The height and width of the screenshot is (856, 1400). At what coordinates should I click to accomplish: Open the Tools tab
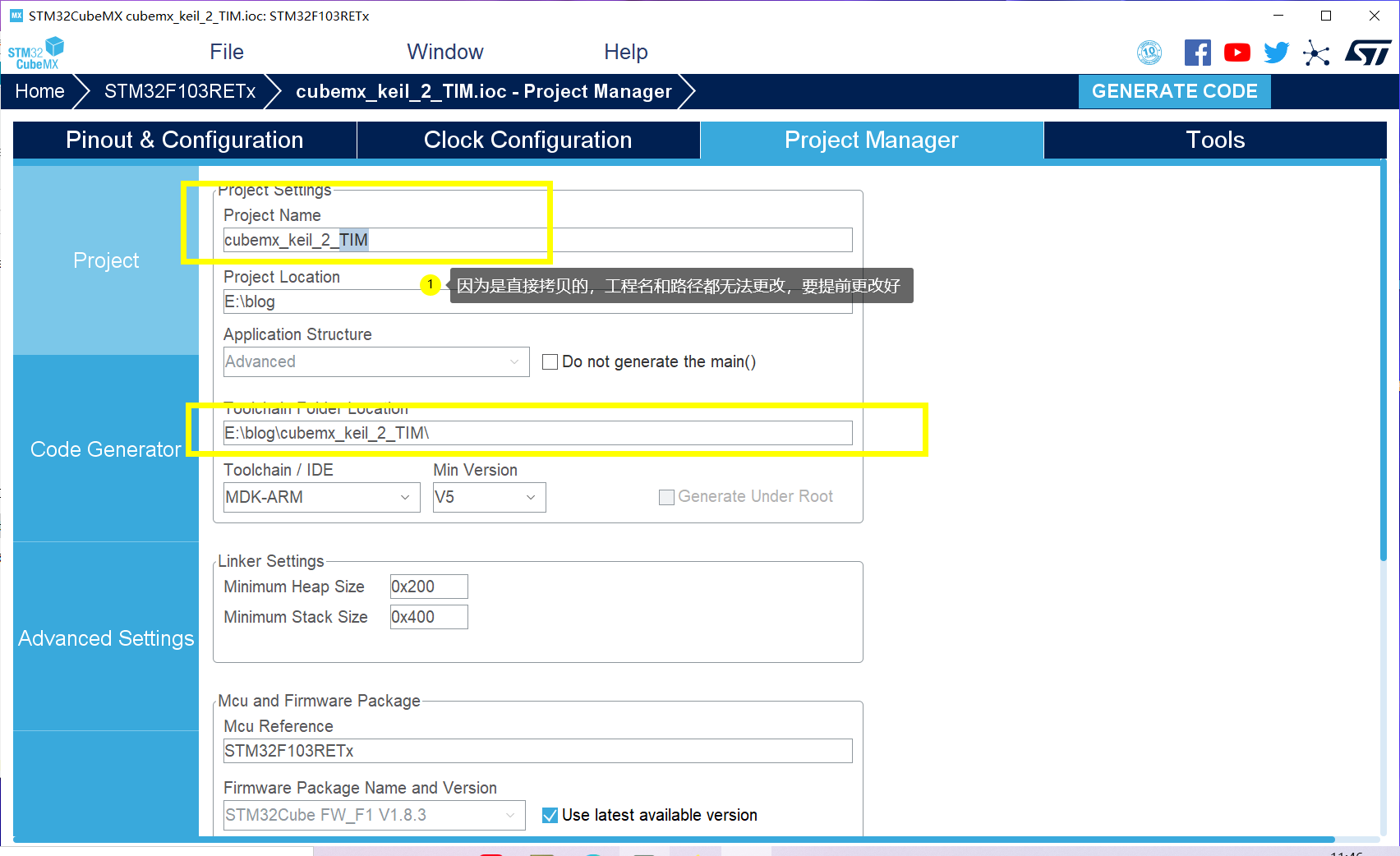tap(1215, 140)
